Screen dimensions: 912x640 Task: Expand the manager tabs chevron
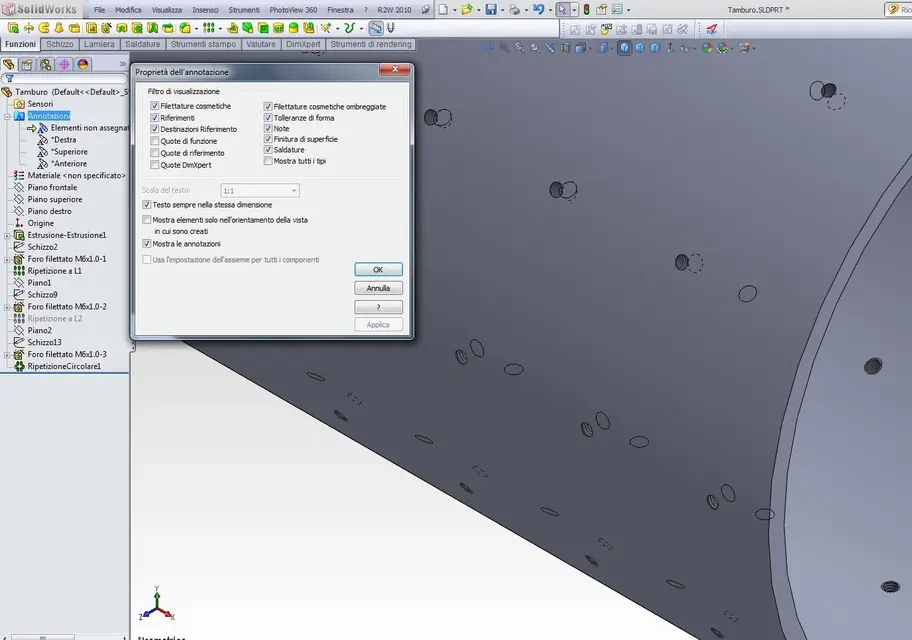pos(123,64)
